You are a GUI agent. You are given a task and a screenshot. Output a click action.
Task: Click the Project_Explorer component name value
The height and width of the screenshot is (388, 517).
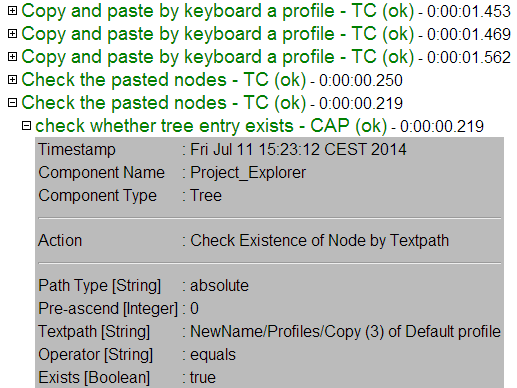(x=248, y=173)
